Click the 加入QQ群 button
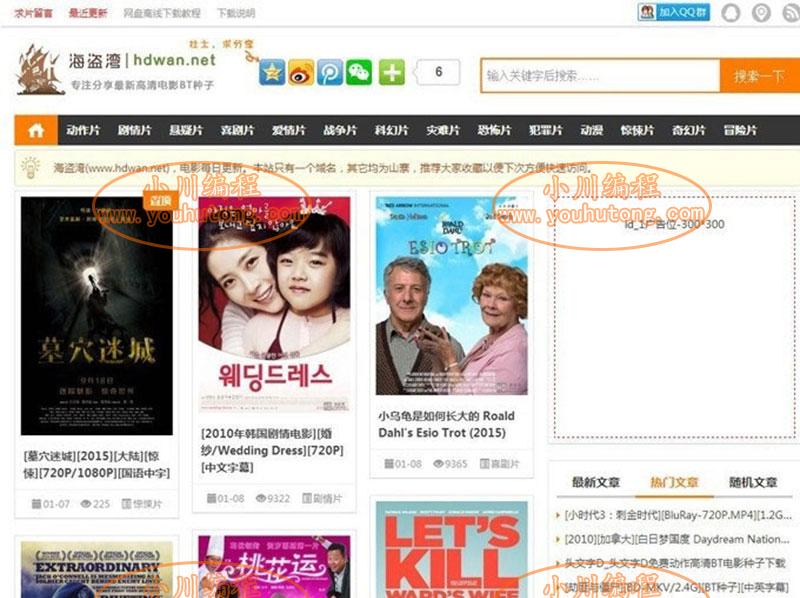800x598 pixels. [x=673, y=12]
